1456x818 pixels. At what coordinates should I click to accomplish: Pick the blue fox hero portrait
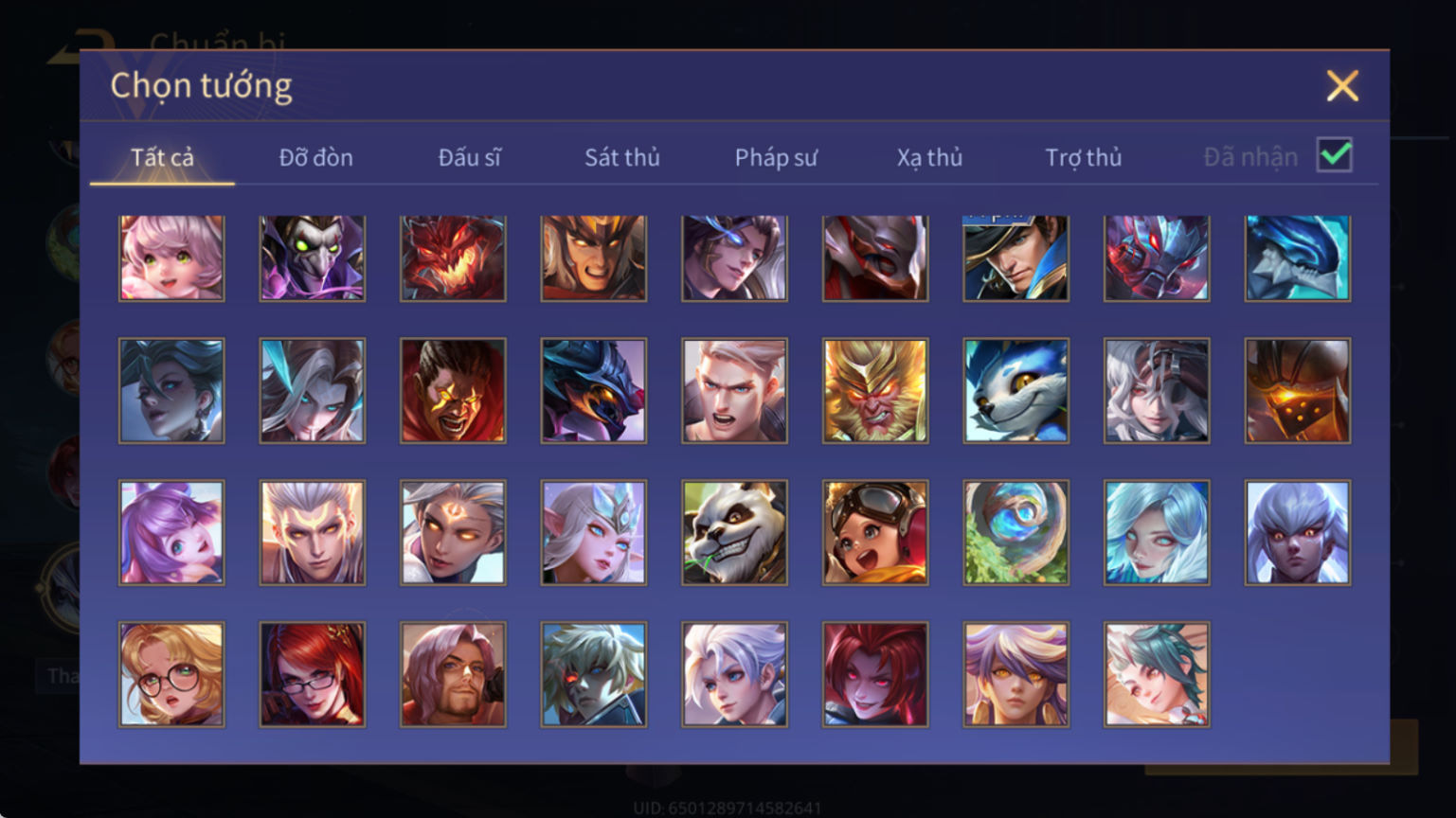click(x=1016, y=390)
